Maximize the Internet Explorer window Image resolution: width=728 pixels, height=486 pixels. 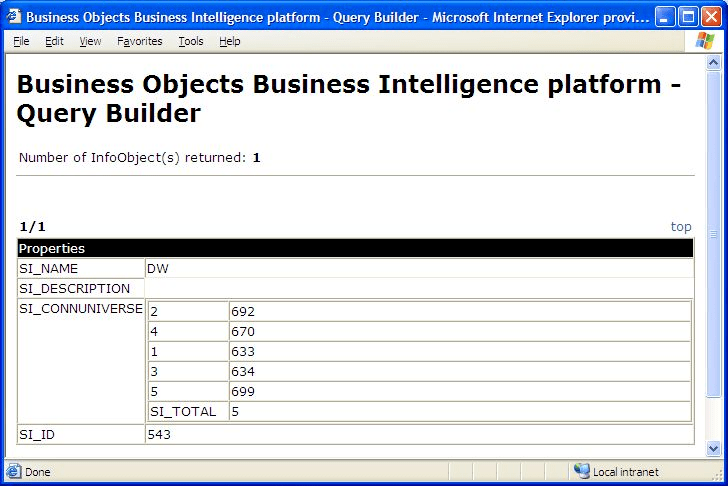[x=688, y=17]
